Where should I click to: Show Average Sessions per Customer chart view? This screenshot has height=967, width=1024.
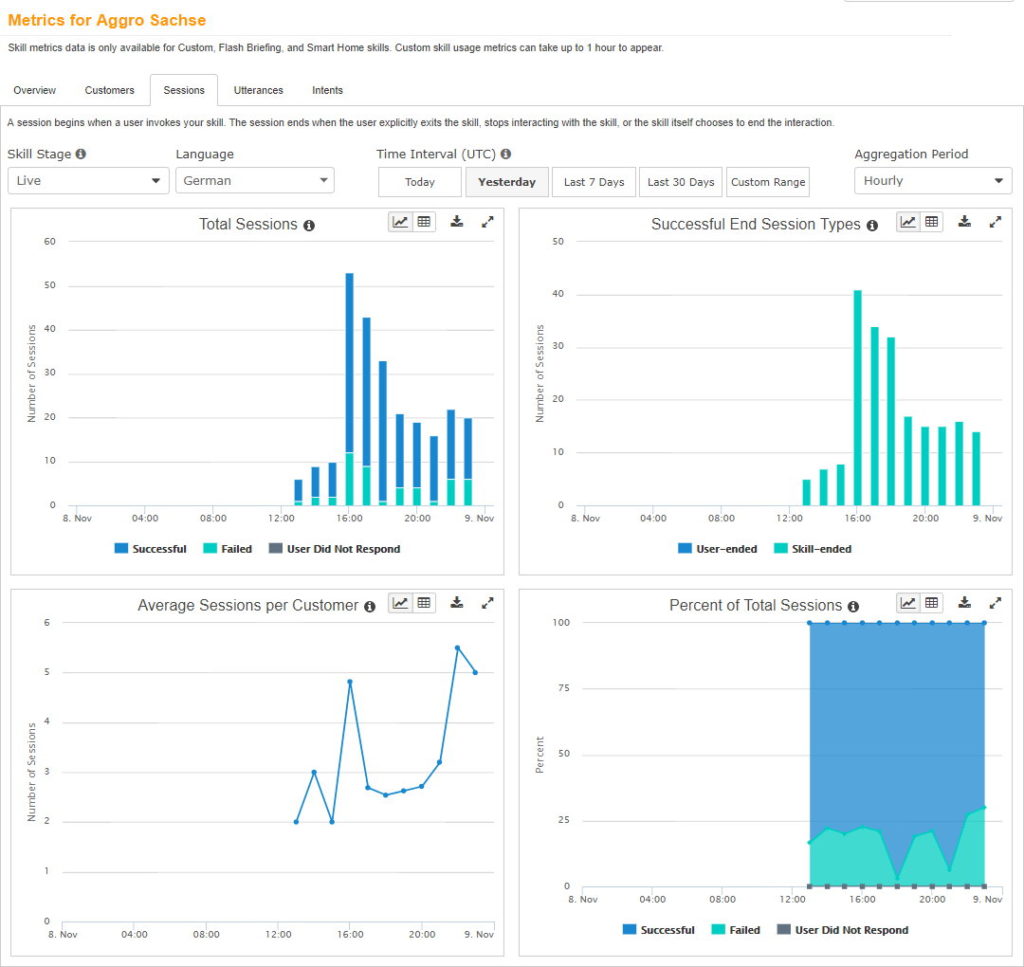[400, 603]
